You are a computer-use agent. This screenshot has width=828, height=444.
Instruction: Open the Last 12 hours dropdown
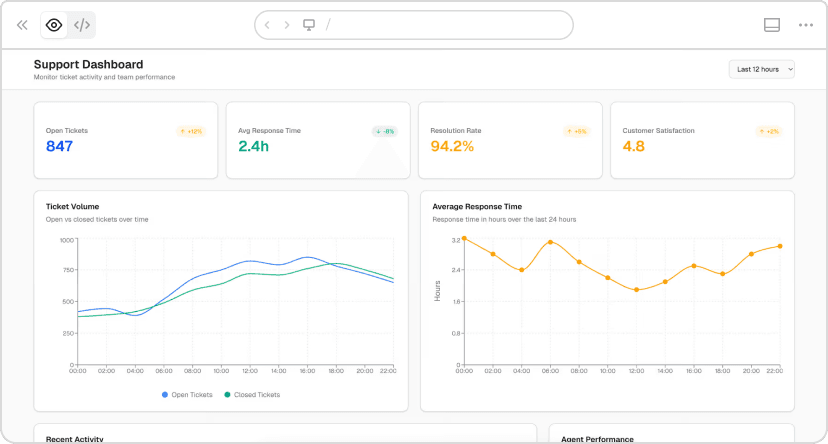coord(762,69)
